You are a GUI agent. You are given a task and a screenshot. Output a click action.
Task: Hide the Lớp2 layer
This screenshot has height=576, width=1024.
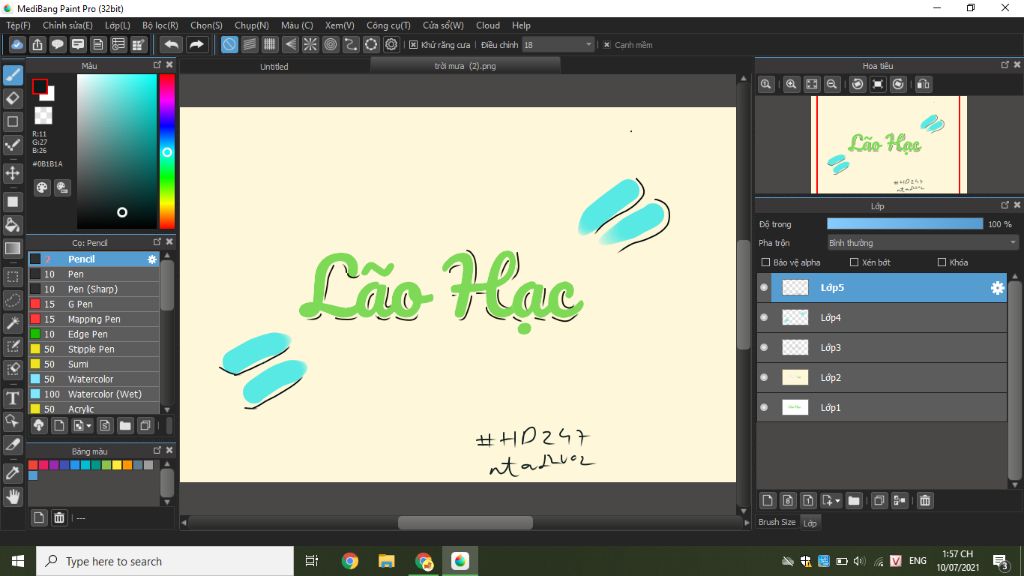[x=763, y=377]
